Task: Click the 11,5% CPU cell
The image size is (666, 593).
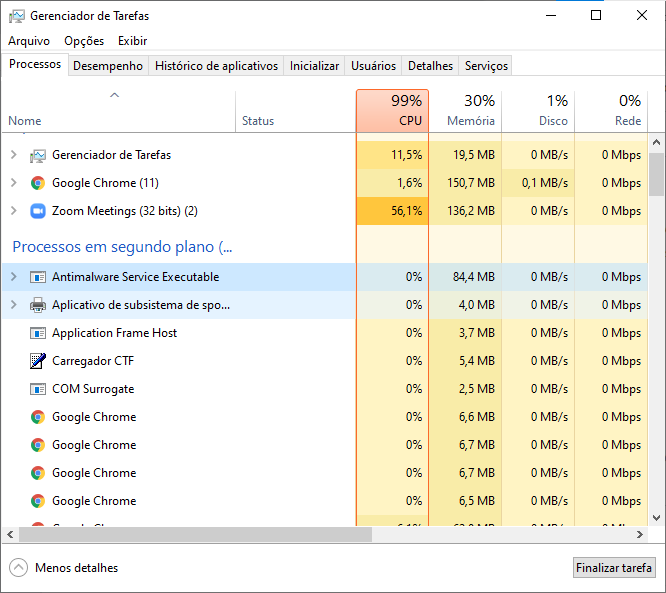Action: coord(392,155)
